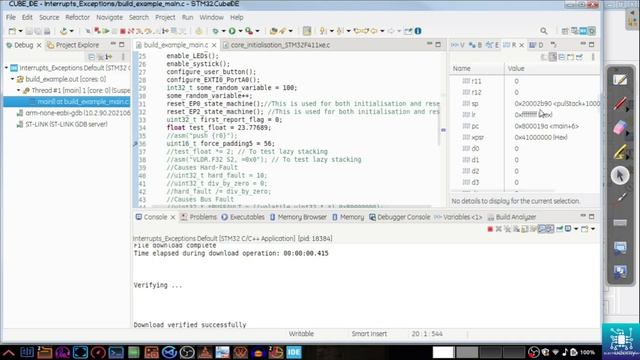Image resolution: width=640 pixels, height=360 pixels.
Task: Open dropdown arrow next to New file icon
Action: 20,31
